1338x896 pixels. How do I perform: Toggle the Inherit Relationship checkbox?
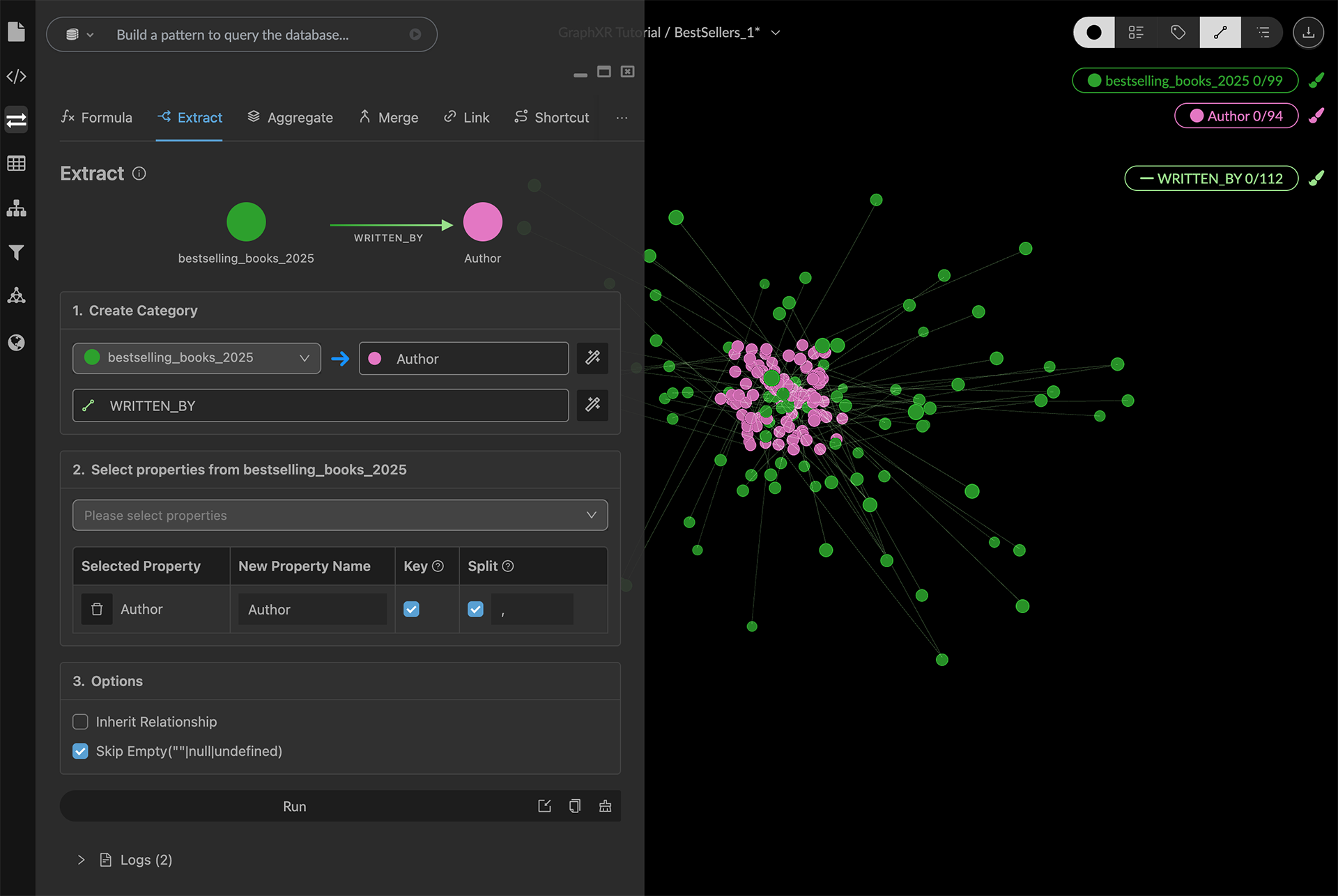(x=81, y=722)
